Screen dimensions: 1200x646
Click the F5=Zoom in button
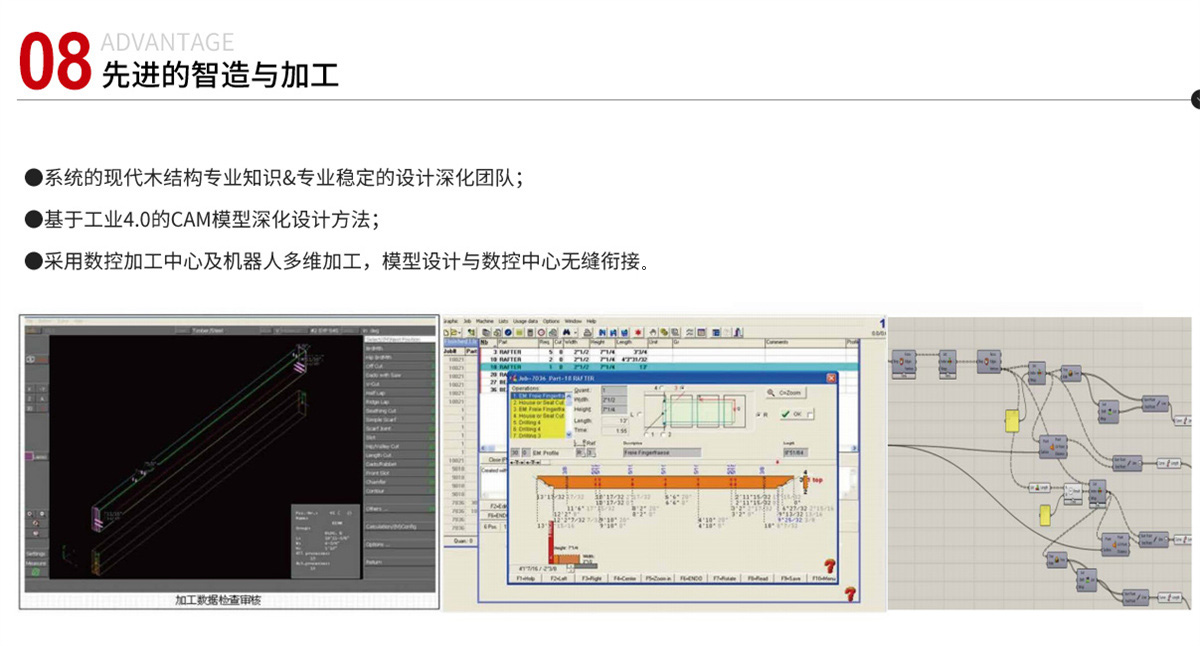point(658,578)
